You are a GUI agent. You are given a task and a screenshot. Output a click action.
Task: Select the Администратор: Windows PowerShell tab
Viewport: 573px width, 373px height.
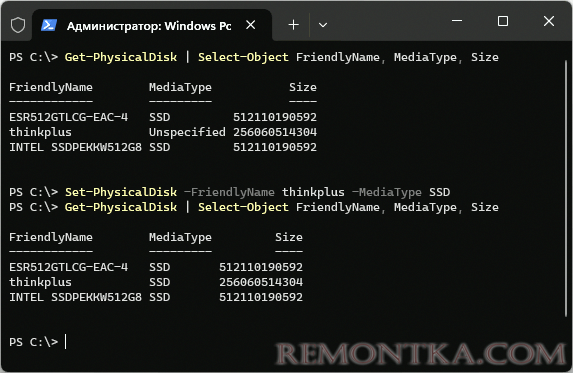coord(152,25)
